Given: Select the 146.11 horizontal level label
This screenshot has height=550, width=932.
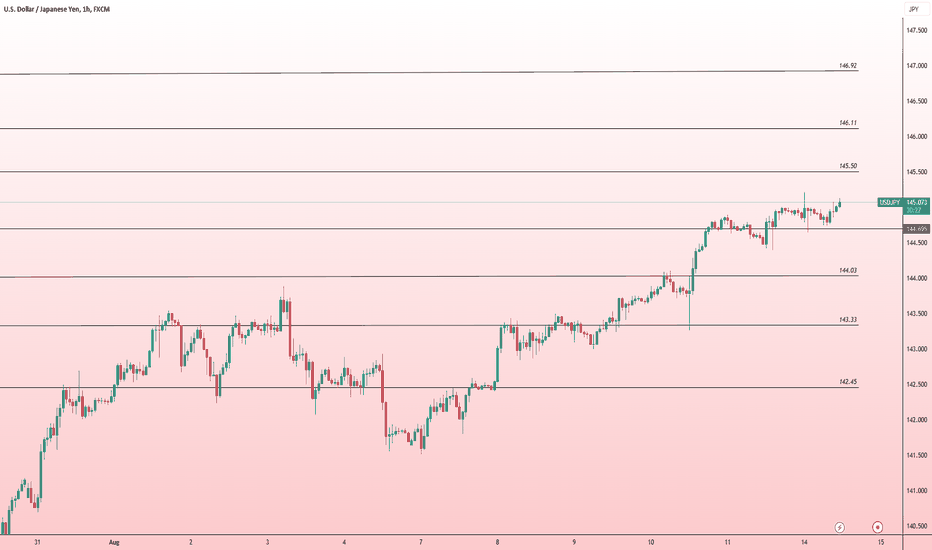Looking at the screenshot, I should coord(848,122).
